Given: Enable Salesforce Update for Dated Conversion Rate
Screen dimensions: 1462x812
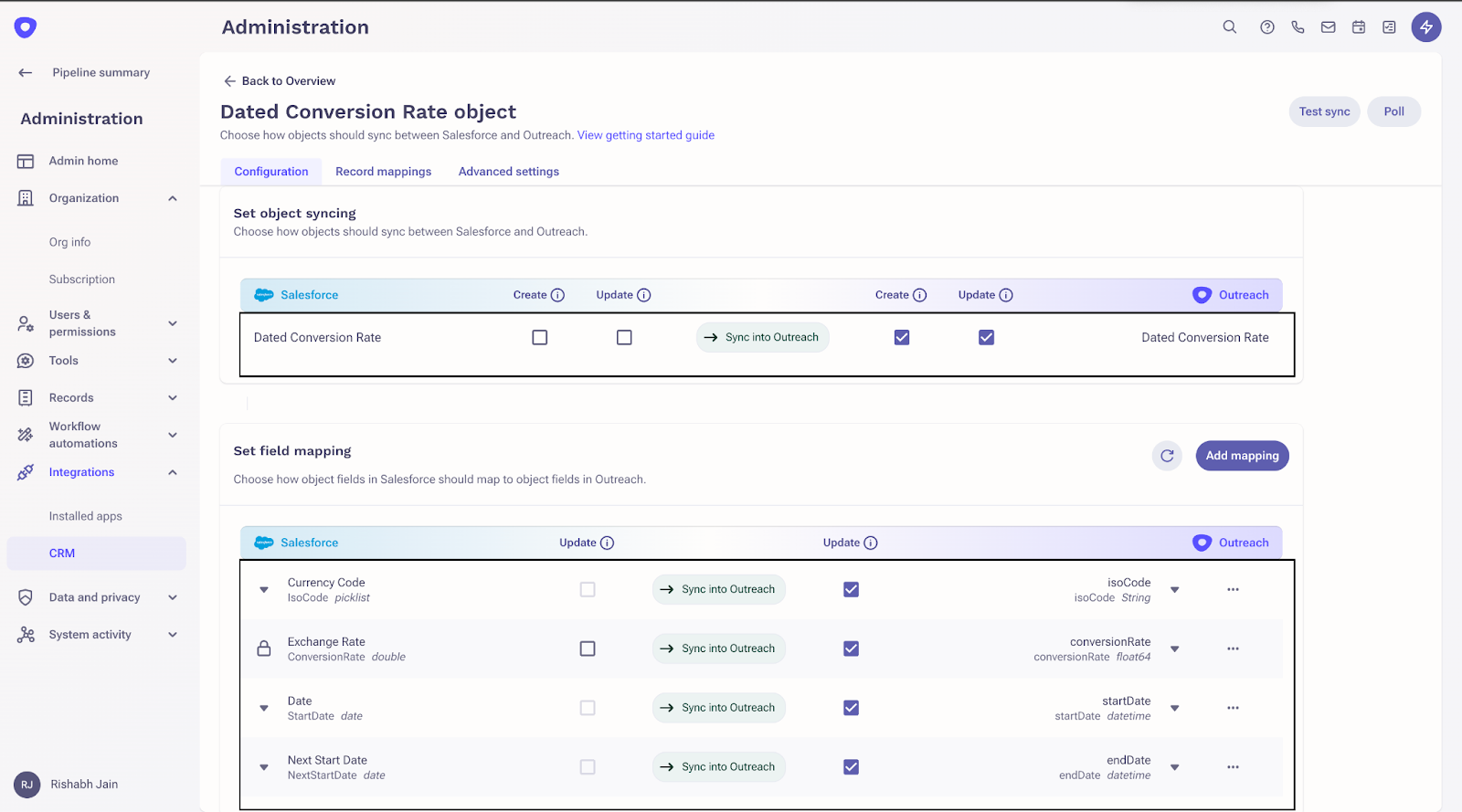Looking at the screenshot, I should 624,338.
